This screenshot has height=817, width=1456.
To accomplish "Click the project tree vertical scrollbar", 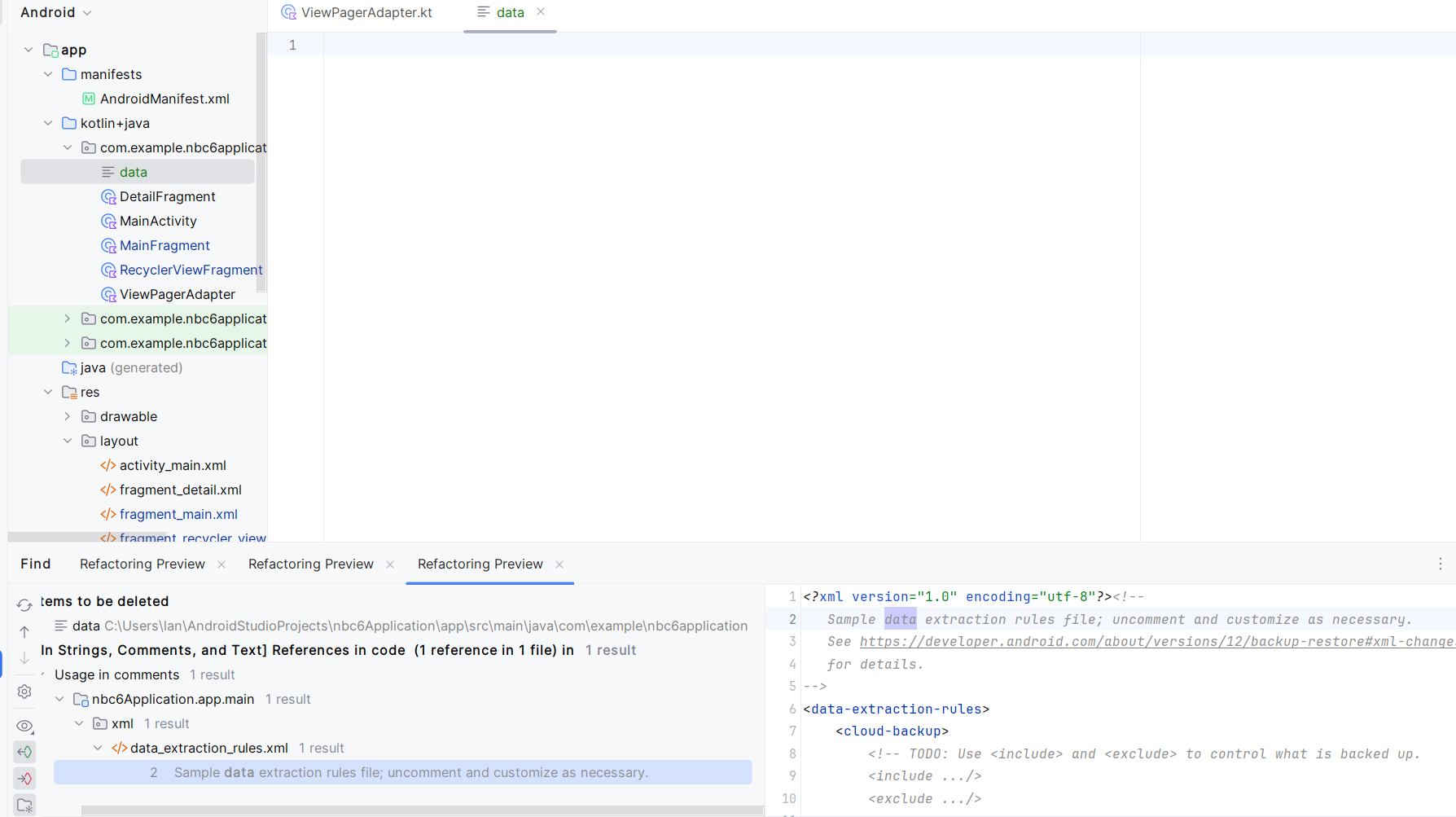I will point(261,162).
